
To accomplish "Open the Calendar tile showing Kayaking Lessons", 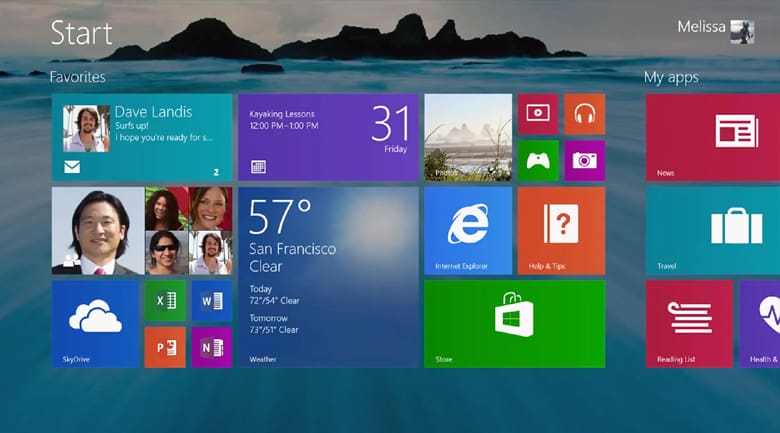I will click(328, 137).
